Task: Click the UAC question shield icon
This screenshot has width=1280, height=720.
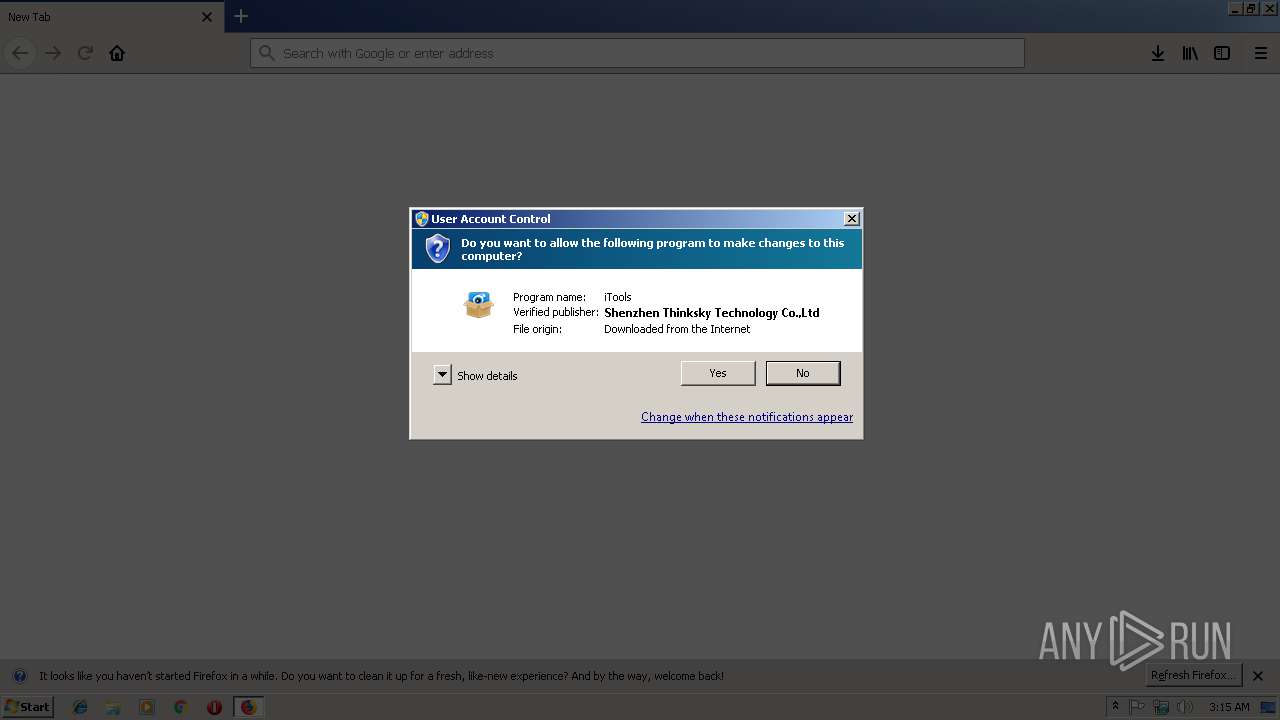Action: [x=438, y=249]
